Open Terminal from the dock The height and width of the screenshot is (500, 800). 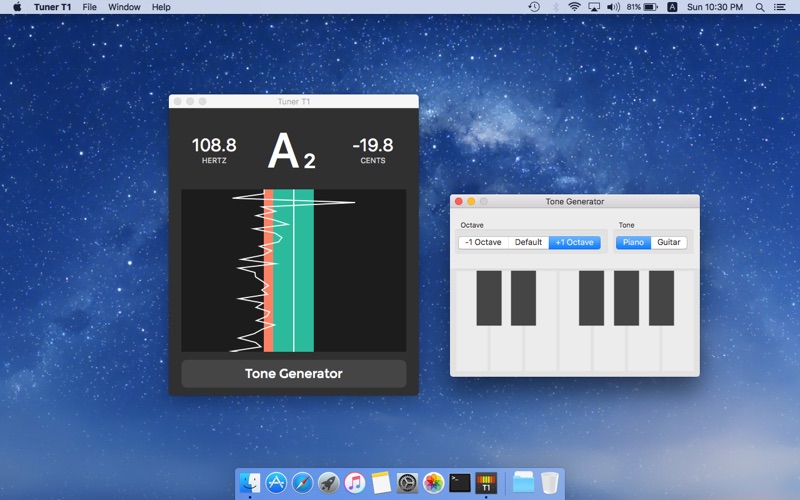[x=460, y=482]
